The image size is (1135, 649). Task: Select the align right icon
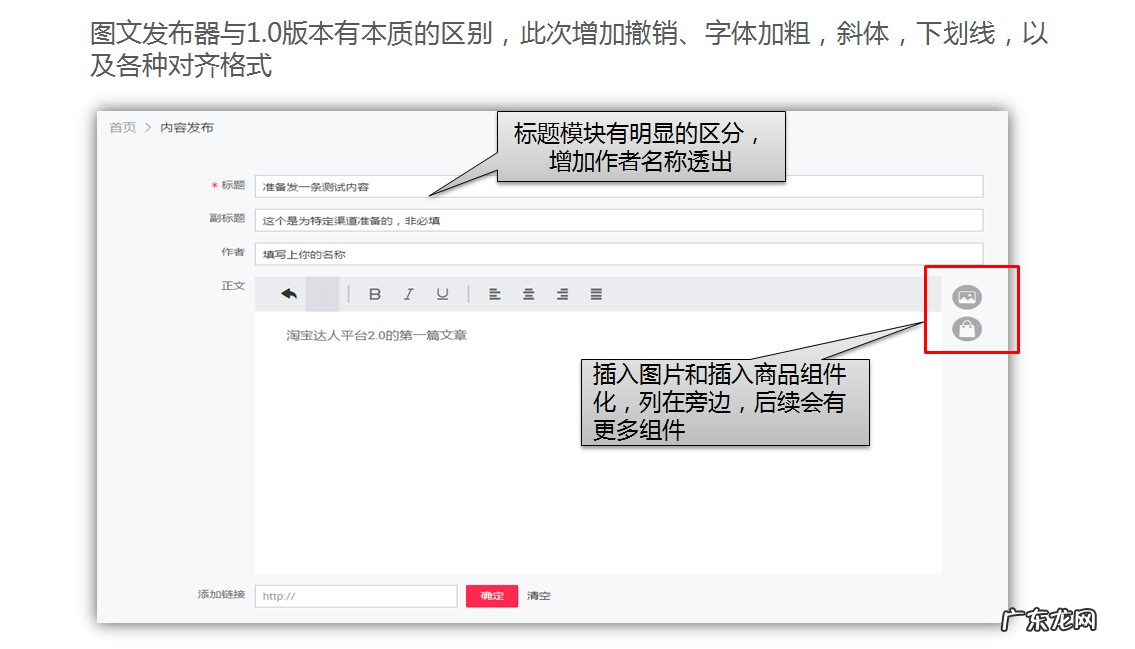tap(561, 293)
